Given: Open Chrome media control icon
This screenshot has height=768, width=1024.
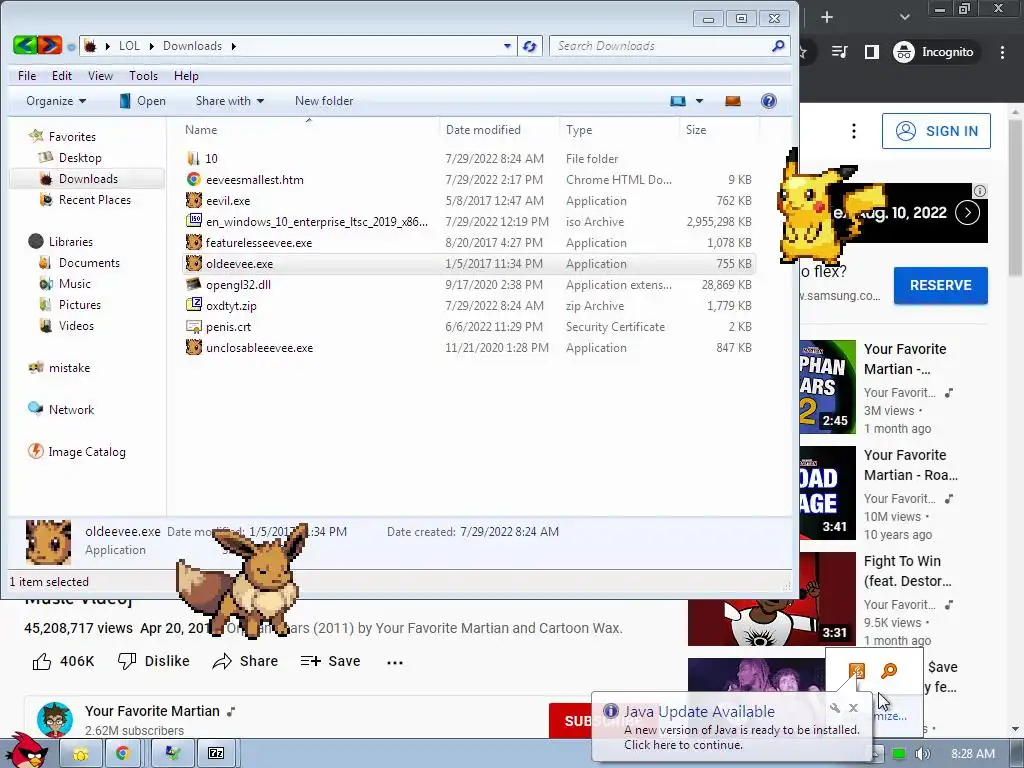Looking at the screenshot, I should [839, 52].
